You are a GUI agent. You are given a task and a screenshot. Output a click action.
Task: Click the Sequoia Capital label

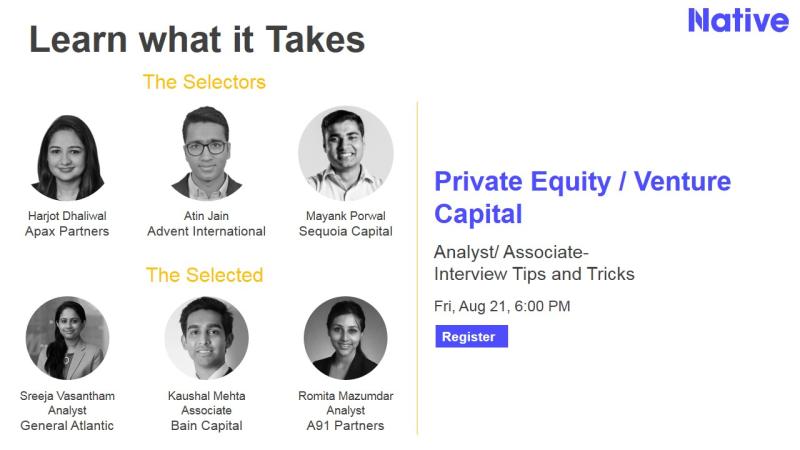pyautogui.click(x=345, y=231)
